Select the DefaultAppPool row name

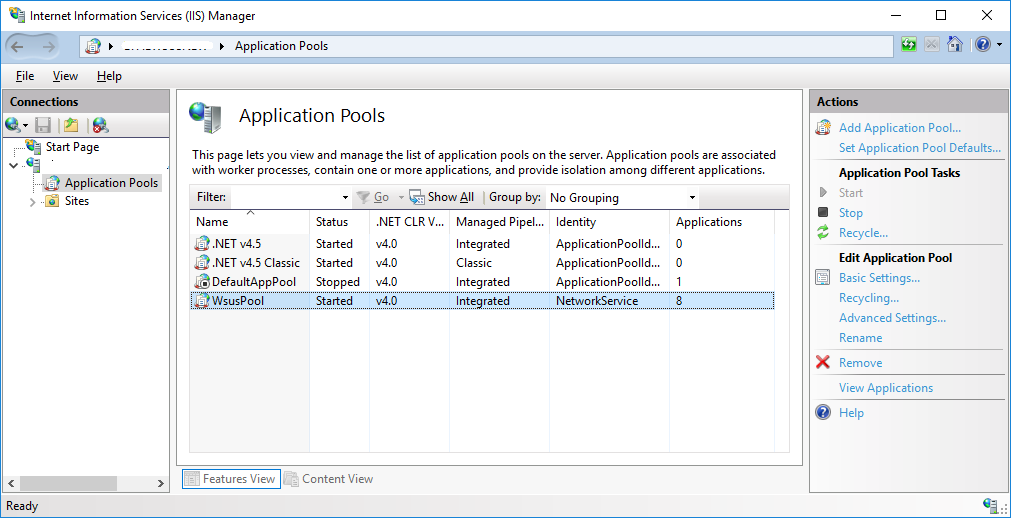pos(254,282)
